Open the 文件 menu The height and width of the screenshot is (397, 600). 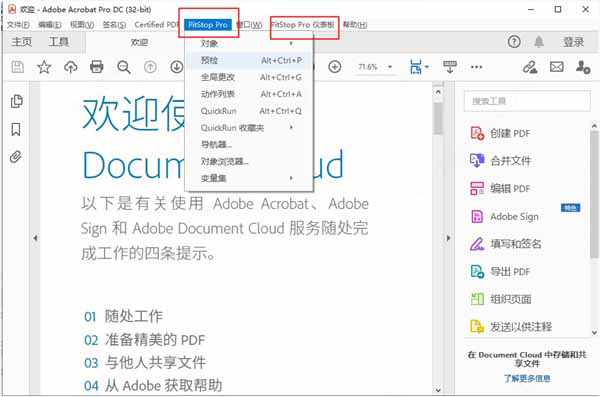point(18,25)
